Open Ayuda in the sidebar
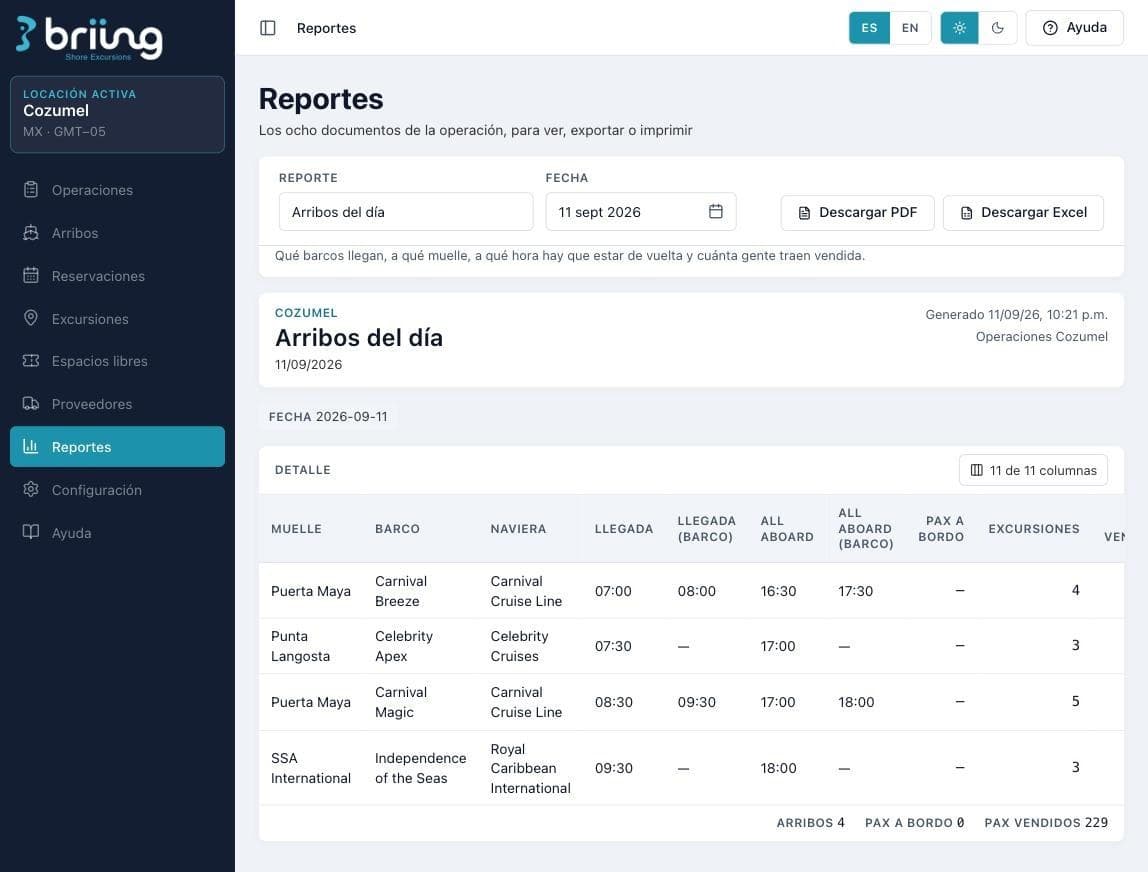This screenshot has width=1148, height=872. (117, 532)
